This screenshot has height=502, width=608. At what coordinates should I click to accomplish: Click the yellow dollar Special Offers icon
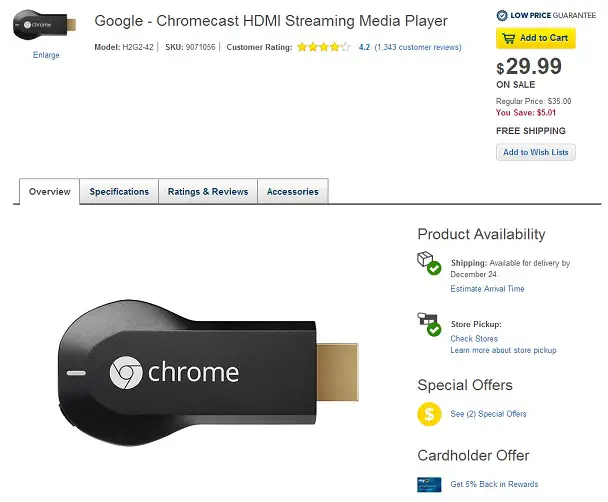pos(429,414)
